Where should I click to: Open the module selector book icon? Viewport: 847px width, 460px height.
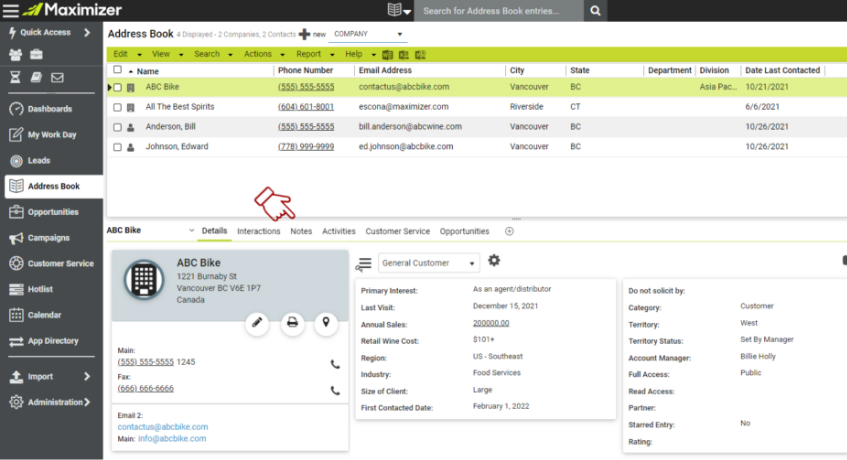click(399, 10)
